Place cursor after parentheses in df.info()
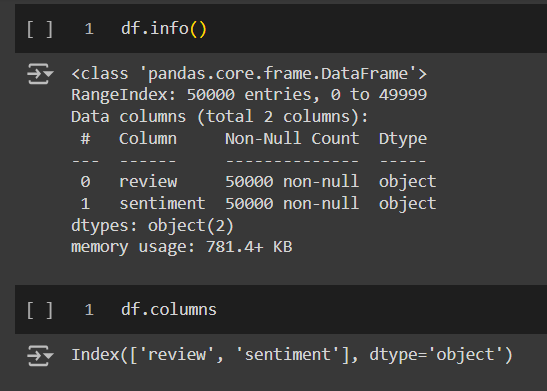The image size is (547, 391). 208,29
